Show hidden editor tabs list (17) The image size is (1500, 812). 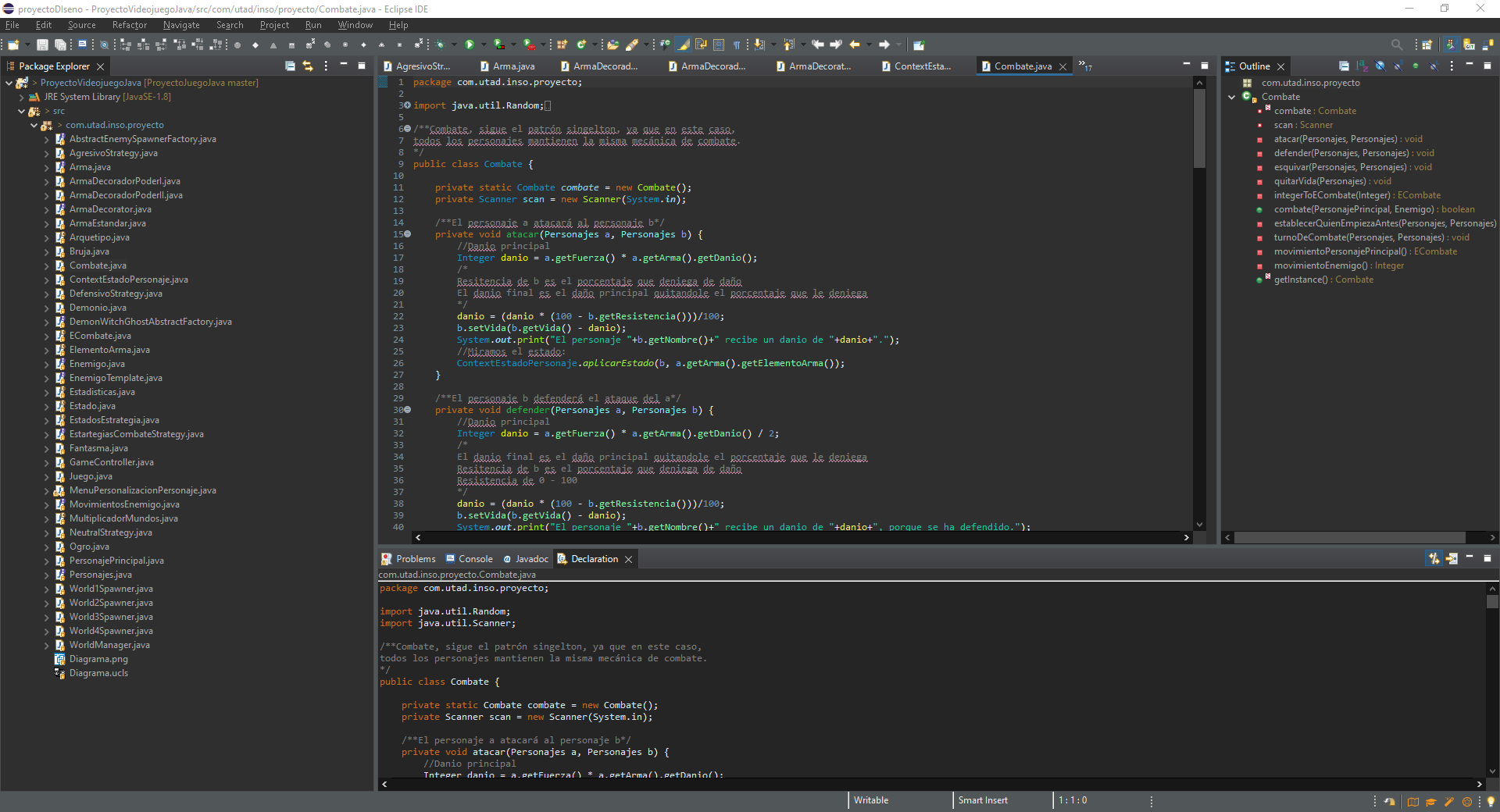click(1085, 66)
